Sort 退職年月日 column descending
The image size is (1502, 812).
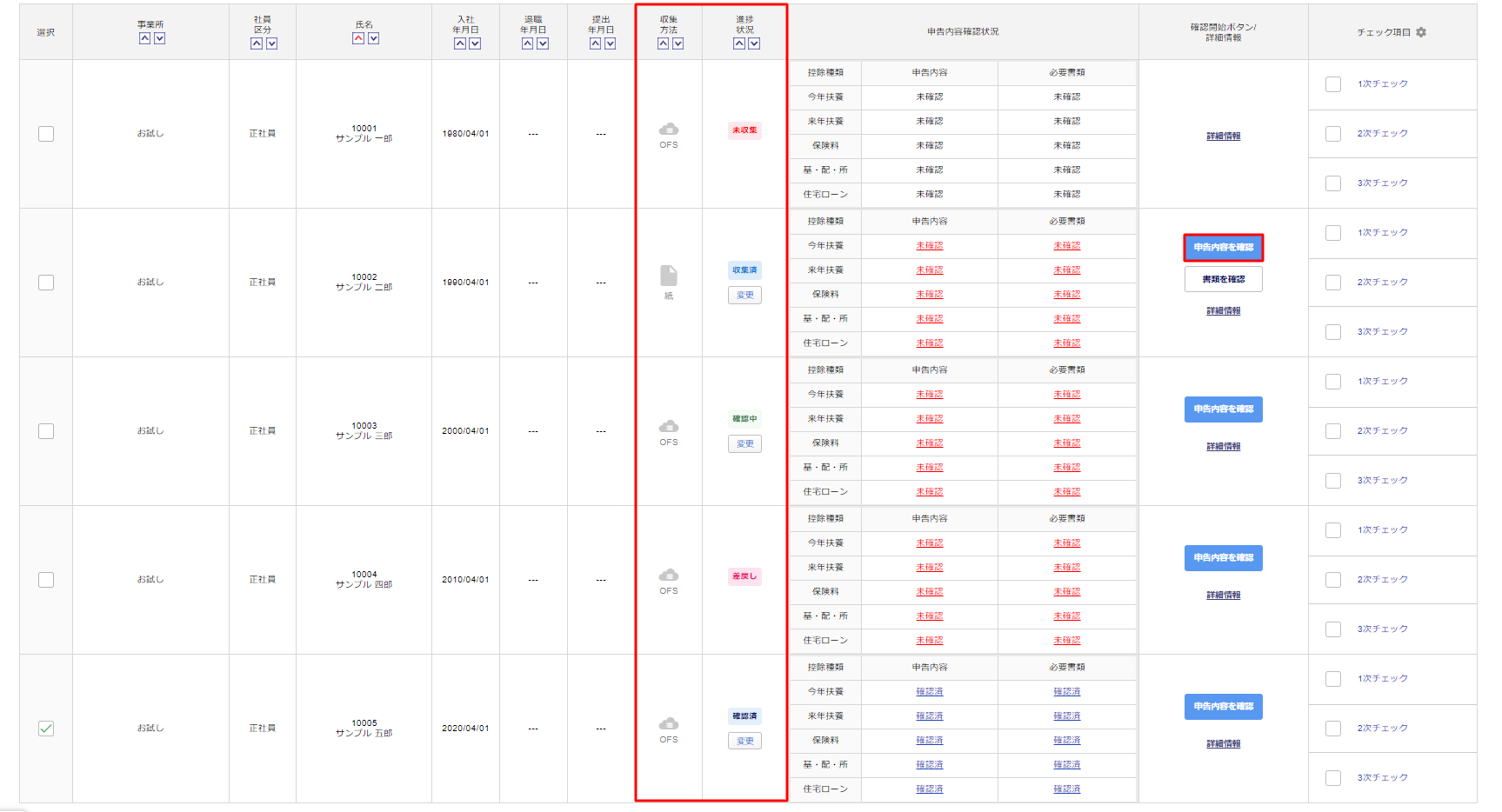[543, 43]
